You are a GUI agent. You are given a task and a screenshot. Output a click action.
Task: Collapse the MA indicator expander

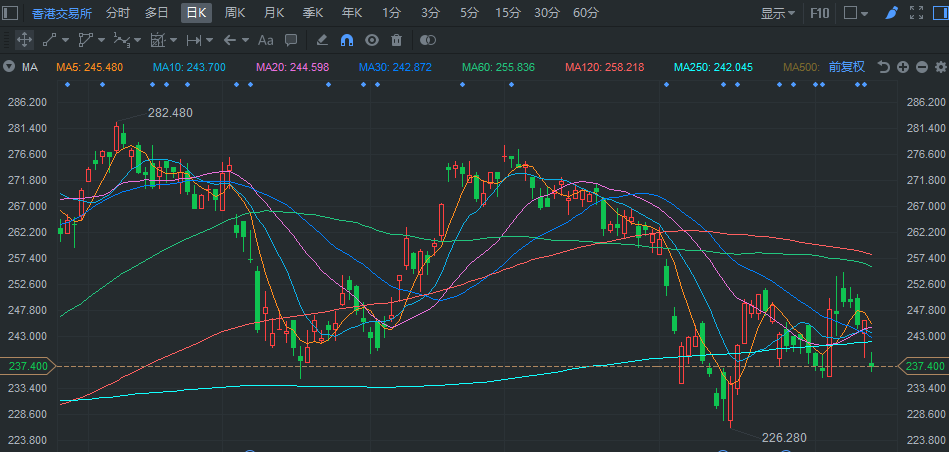[x=8, y=67]
